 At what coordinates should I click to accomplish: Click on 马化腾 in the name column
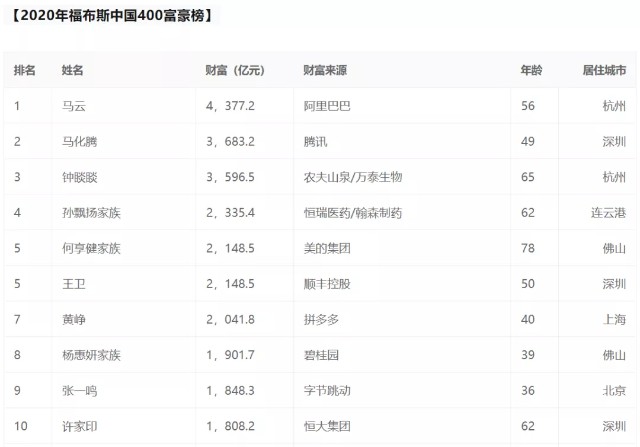coord(79,141)
